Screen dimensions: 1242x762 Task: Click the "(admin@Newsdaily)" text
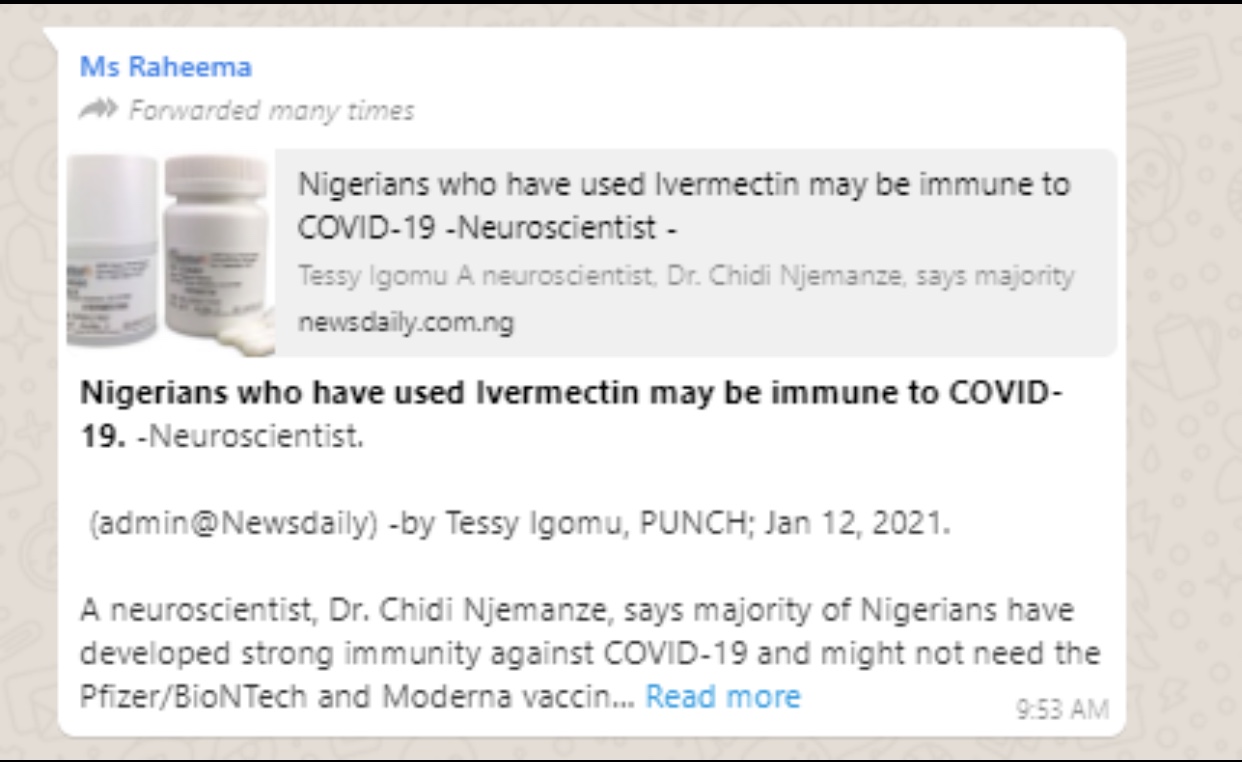coord(229,523)
